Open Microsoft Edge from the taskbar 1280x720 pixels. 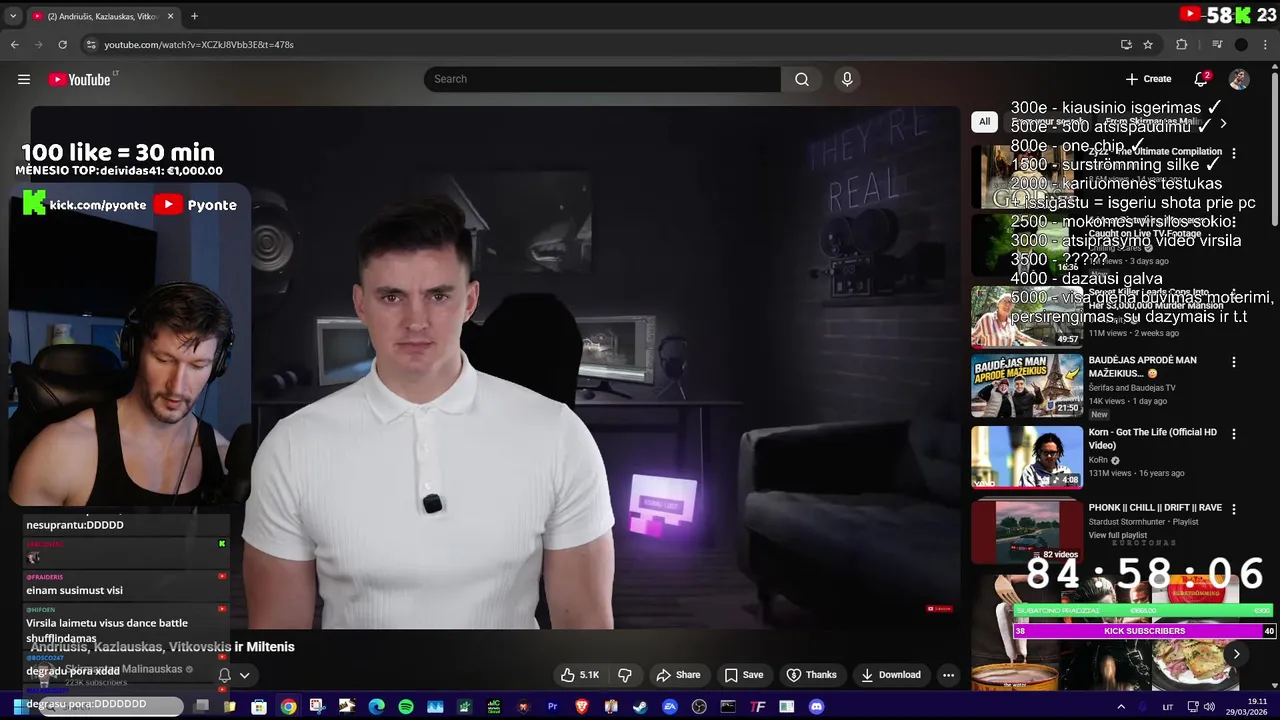point(376,707)
